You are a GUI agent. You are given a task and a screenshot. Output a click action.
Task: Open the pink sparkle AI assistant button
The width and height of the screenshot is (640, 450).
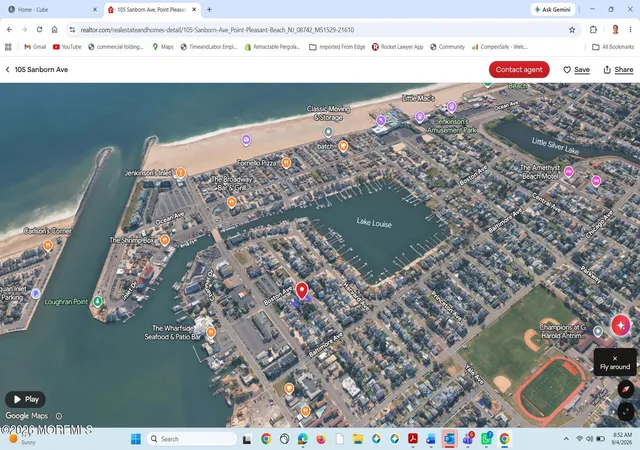(x=621, y=325)
